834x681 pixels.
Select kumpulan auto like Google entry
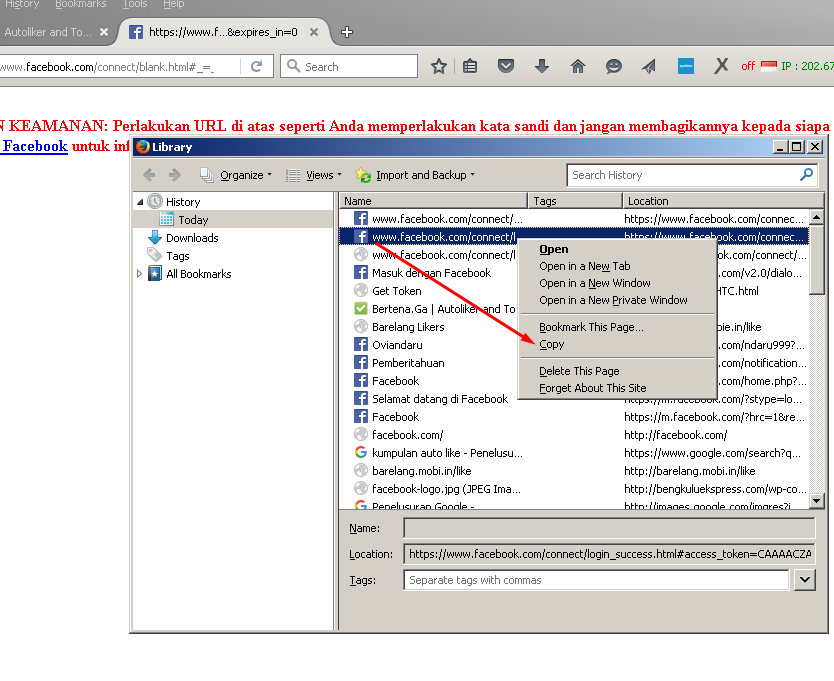pos(574,453)
